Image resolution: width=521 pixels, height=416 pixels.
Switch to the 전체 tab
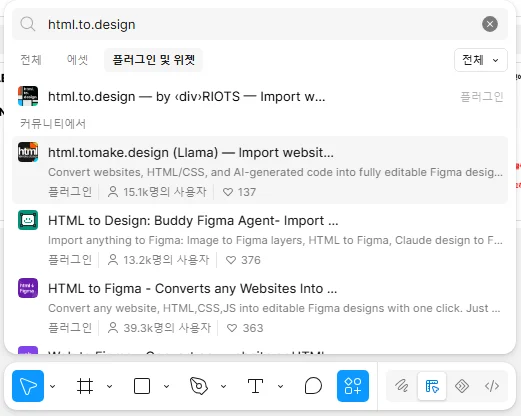[x=31, y=60]
